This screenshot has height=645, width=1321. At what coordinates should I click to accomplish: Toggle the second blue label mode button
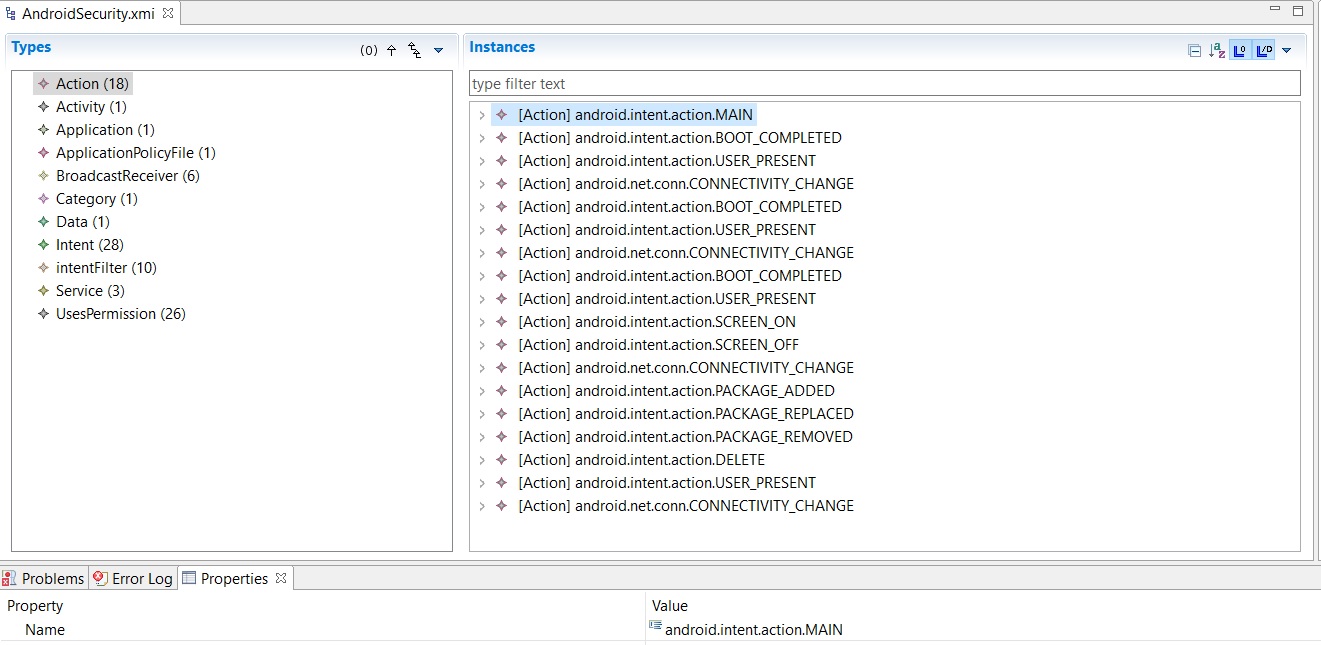click(x=1264, y=51)
